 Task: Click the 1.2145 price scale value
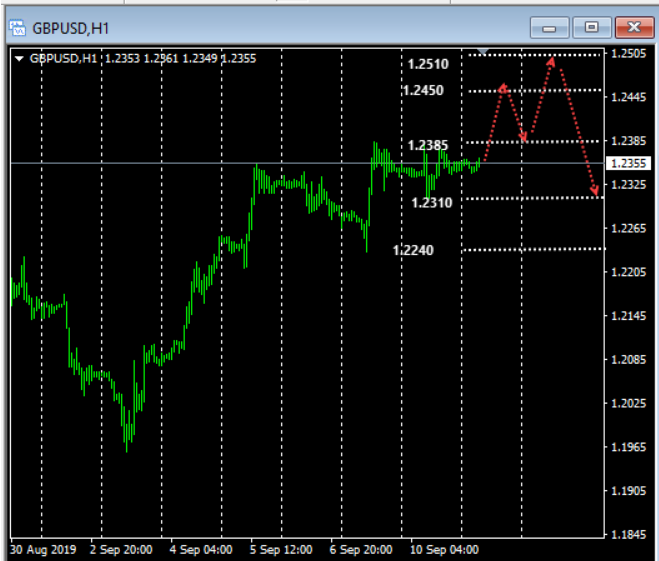point(629,316)
